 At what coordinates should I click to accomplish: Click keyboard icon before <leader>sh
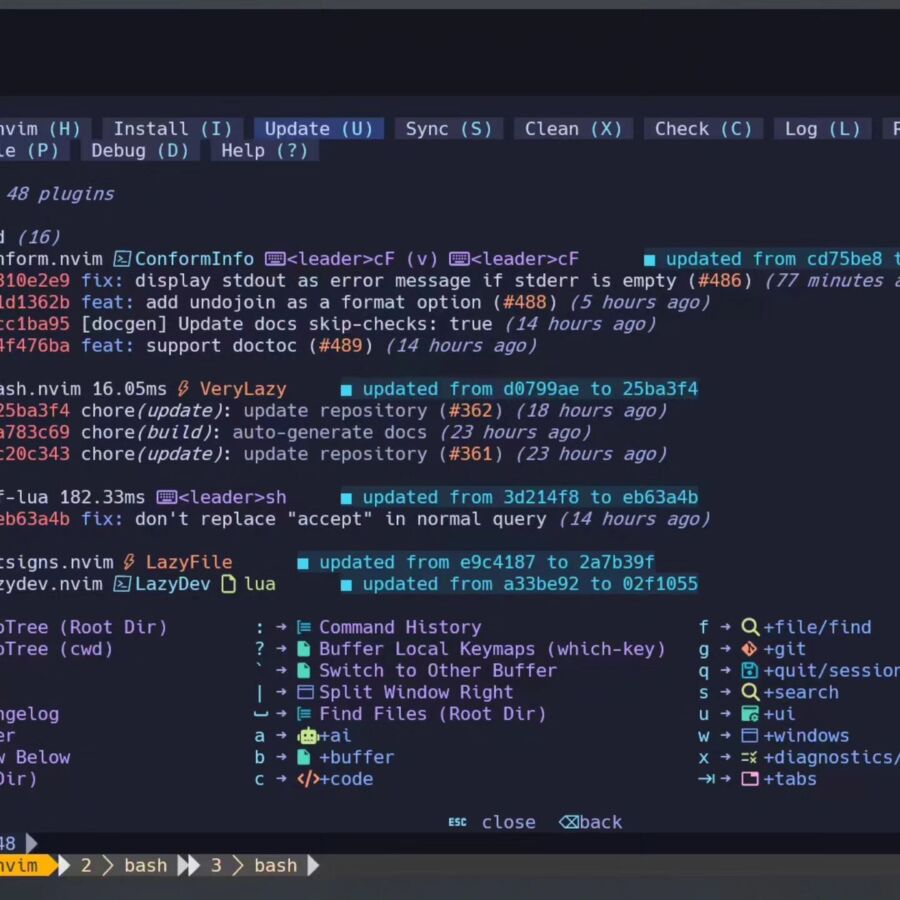click(166, 497)
